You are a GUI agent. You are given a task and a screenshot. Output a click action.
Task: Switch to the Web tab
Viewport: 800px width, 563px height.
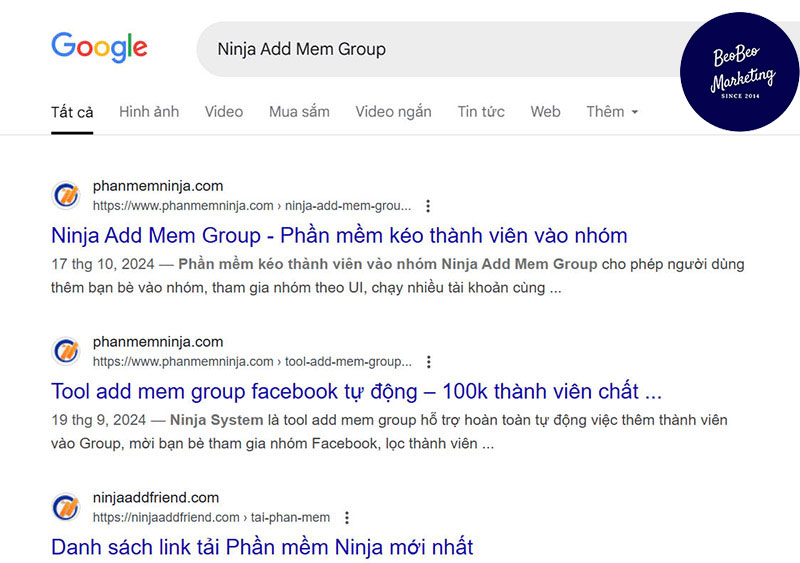[x=545, y=111]
